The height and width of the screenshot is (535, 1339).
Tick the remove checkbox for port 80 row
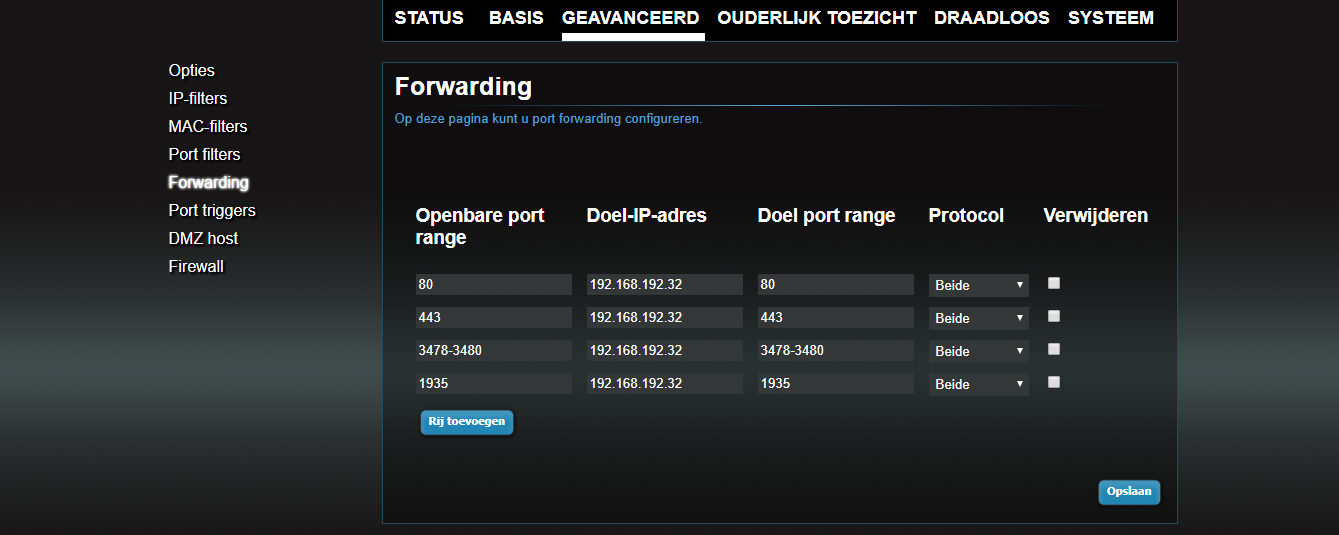pos(1053,283)
